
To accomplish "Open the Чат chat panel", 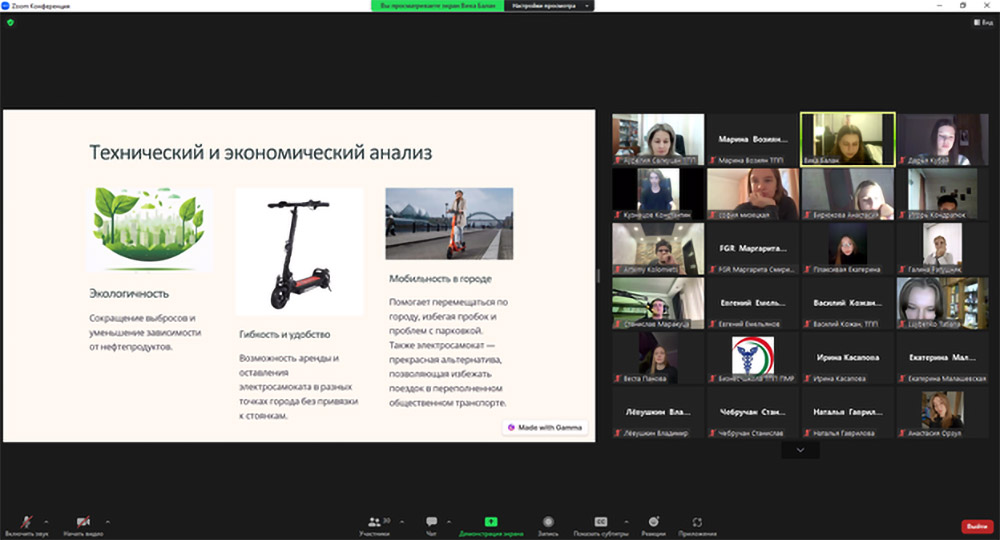I will pyautogui.click(x=432, y=522).
